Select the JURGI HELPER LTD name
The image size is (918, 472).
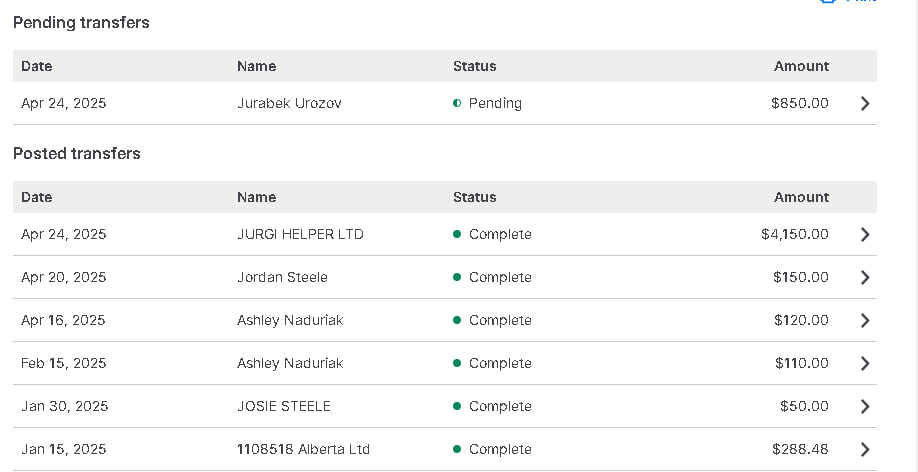click(300, 234)
